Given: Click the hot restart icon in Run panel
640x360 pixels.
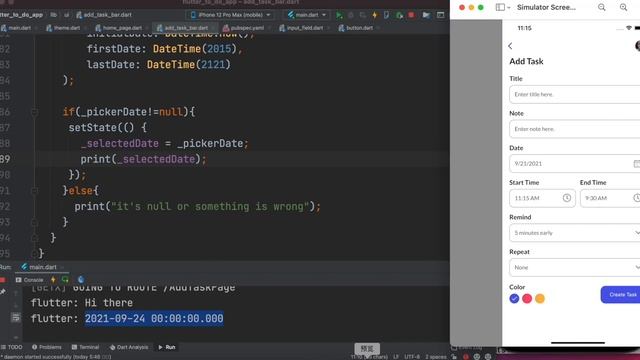Looking at the screenshot, I should pyautogui.click(x=65, y=280).
